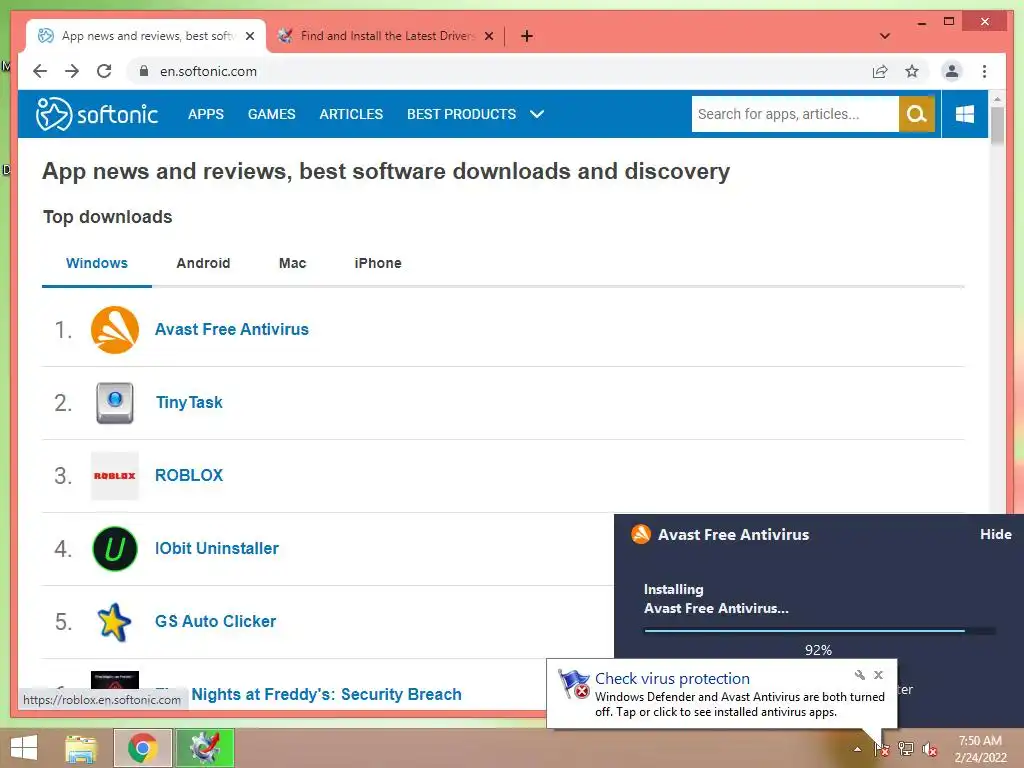1024x768 pixels.
Task: Dismiss the Check virus protection notification
Action: tap(878, 675)
